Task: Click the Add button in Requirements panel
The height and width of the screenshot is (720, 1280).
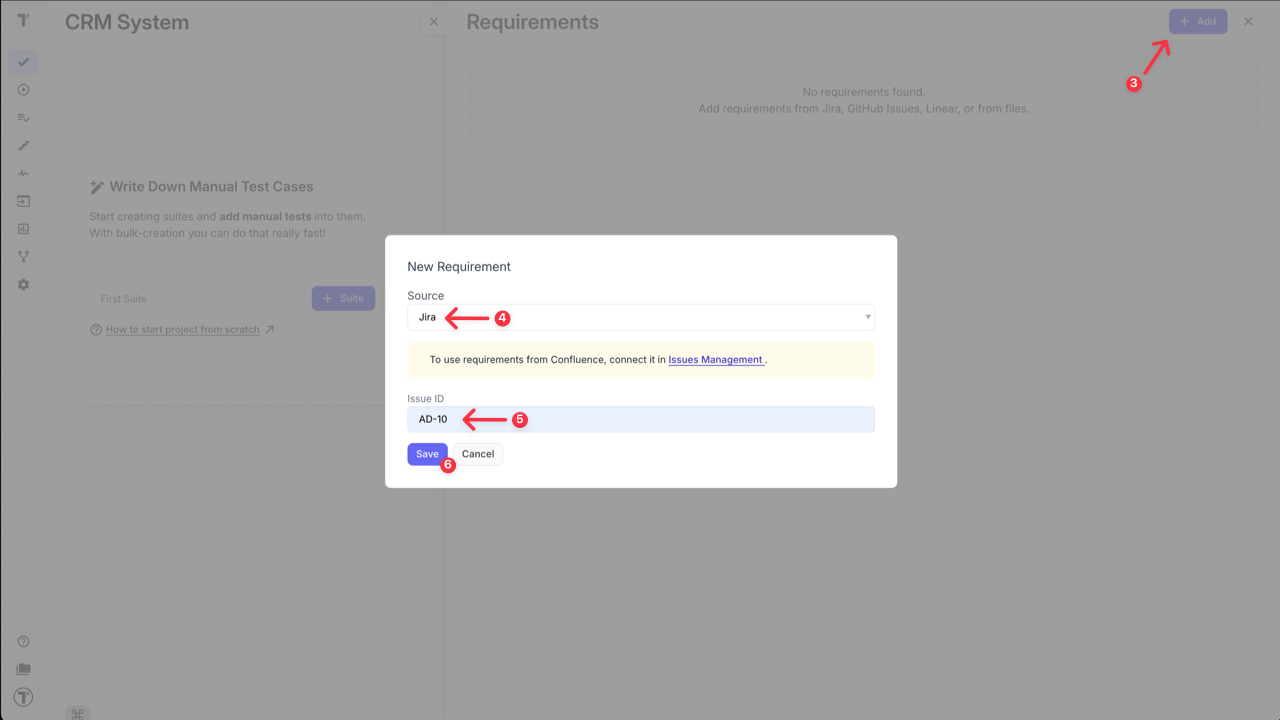Action: tap(1197, 21)
